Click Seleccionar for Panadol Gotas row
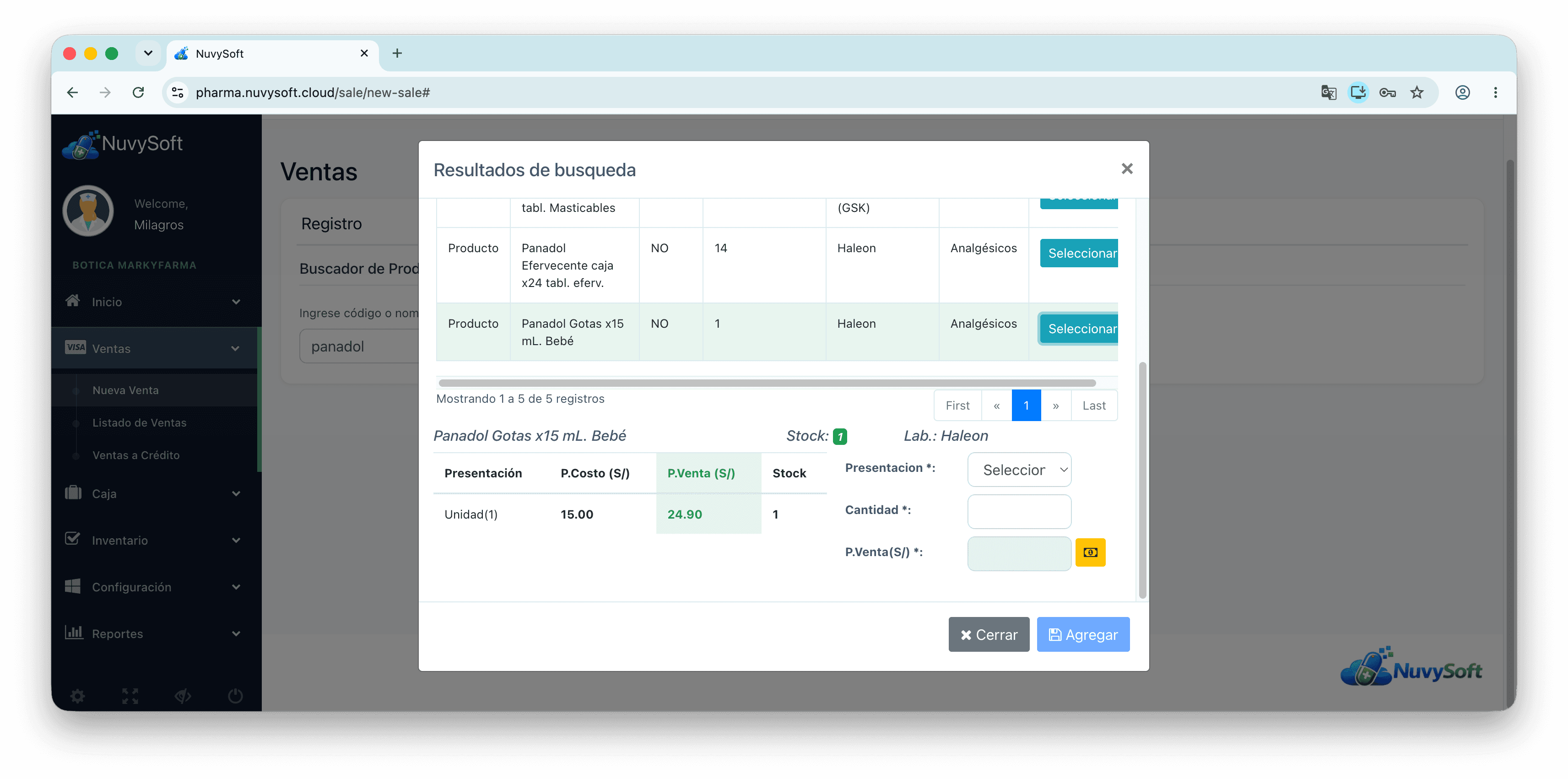This screenshot has height=779, width=1568. [x=1079, y=329]
